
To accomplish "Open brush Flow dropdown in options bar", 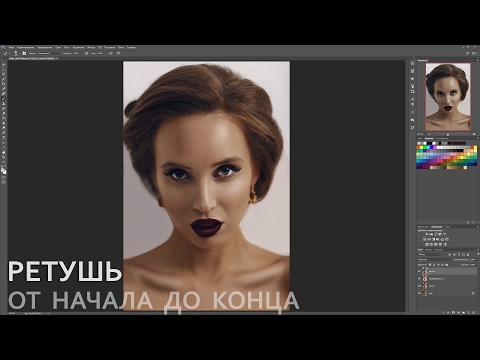I will (x=106, y=53).
